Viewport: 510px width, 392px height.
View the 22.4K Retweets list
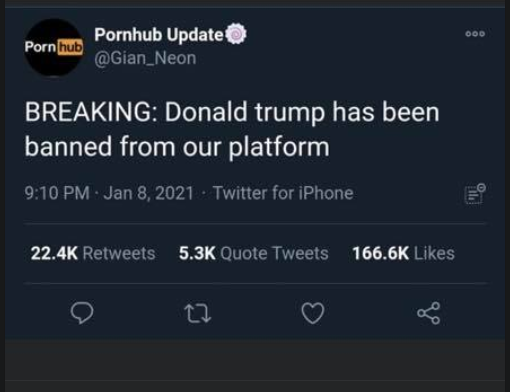[x=93, y=253]
